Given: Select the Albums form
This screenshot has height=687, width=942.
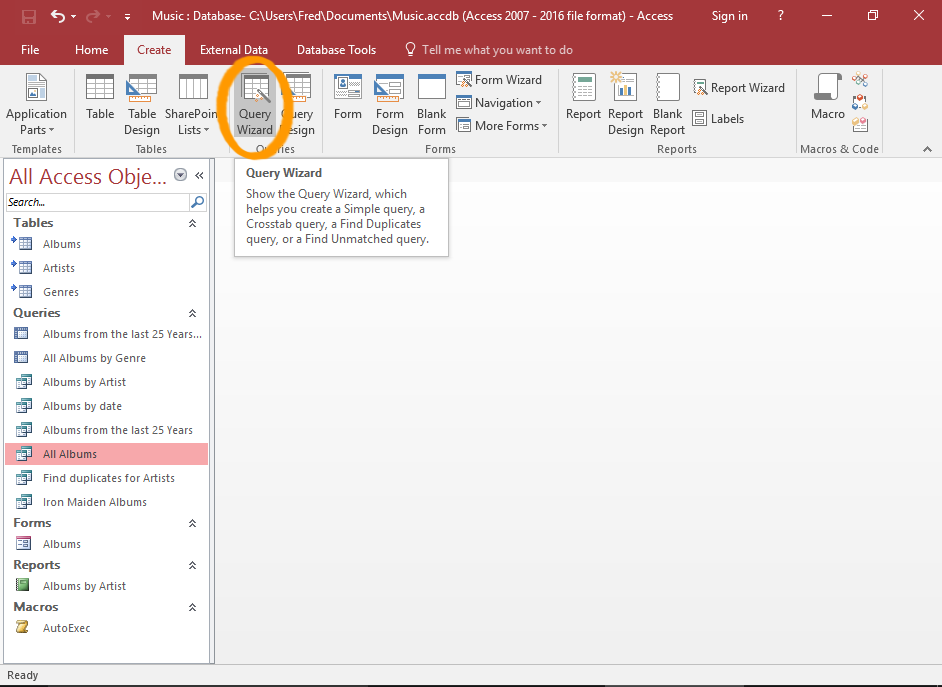Looking at the screenshot, I should 107,544.
